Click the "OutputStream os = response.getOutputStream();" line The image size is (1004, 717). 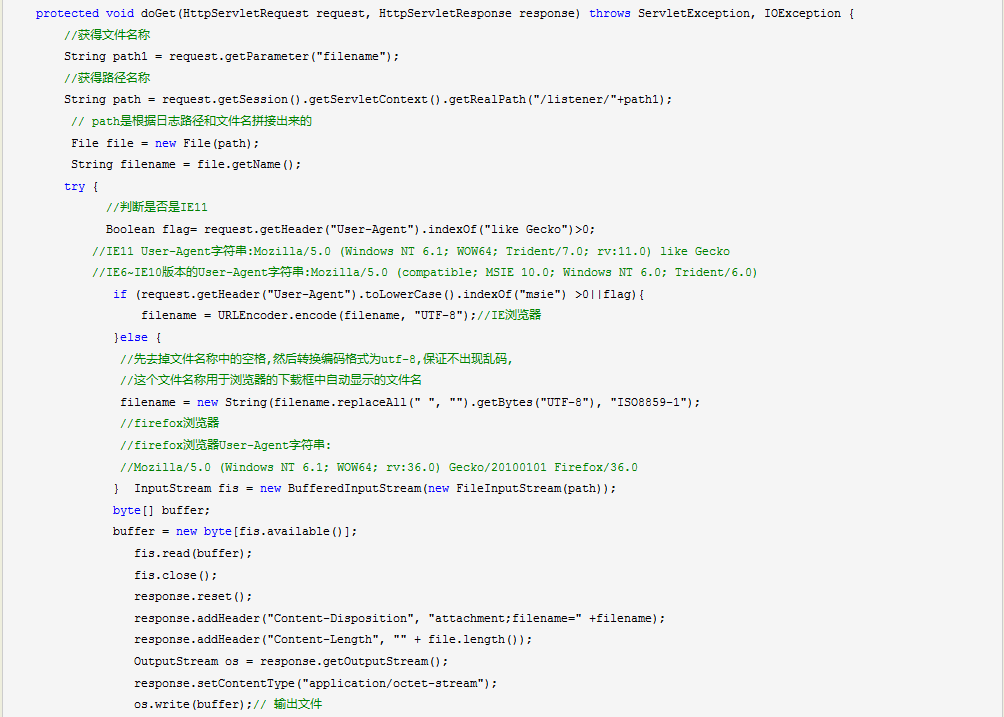(x=291, y=661)
